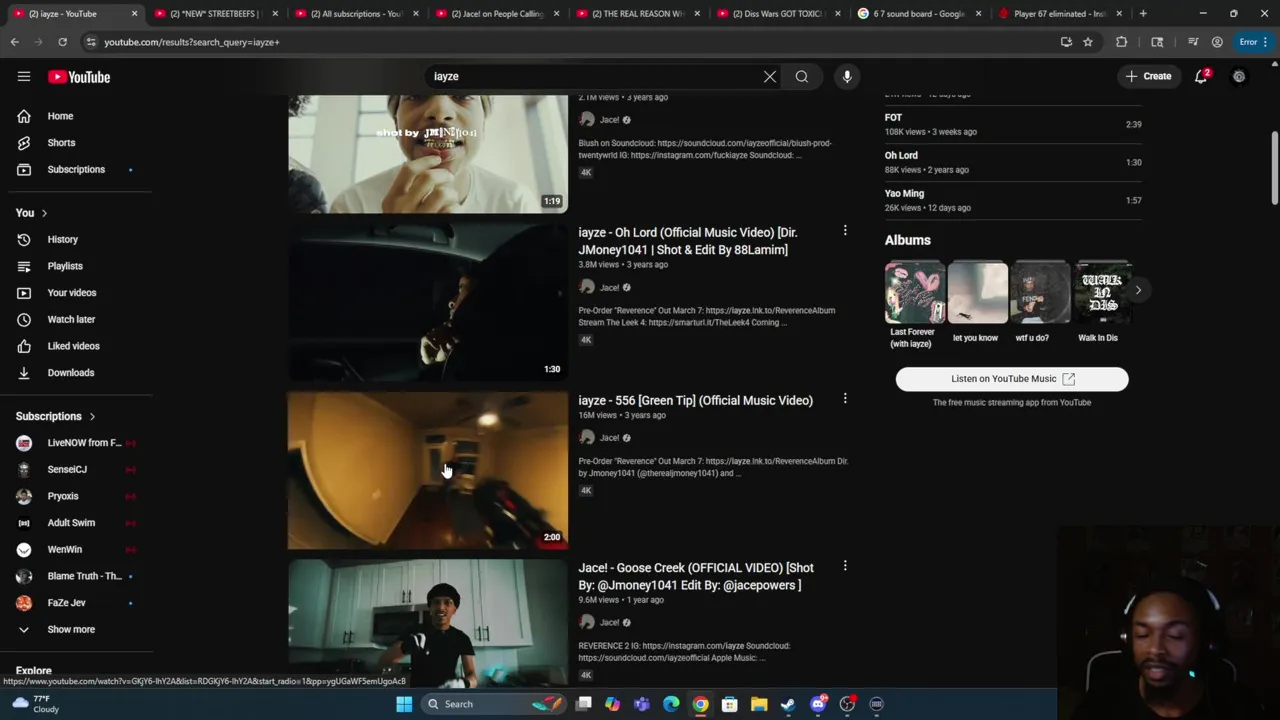
Task: Open the notifications bell
Action: [x=1202, y=76]
